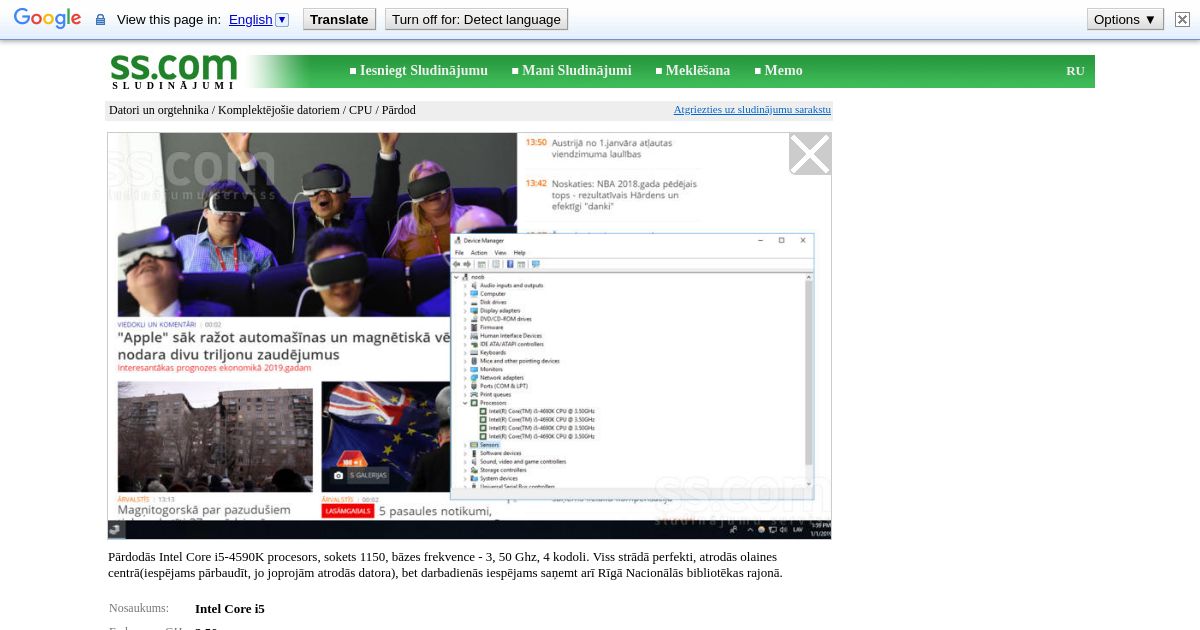Viewport: 1200px width, 630px height.
Task: Click 'Turn off for: Detect language' button
Action: [476, 20]
